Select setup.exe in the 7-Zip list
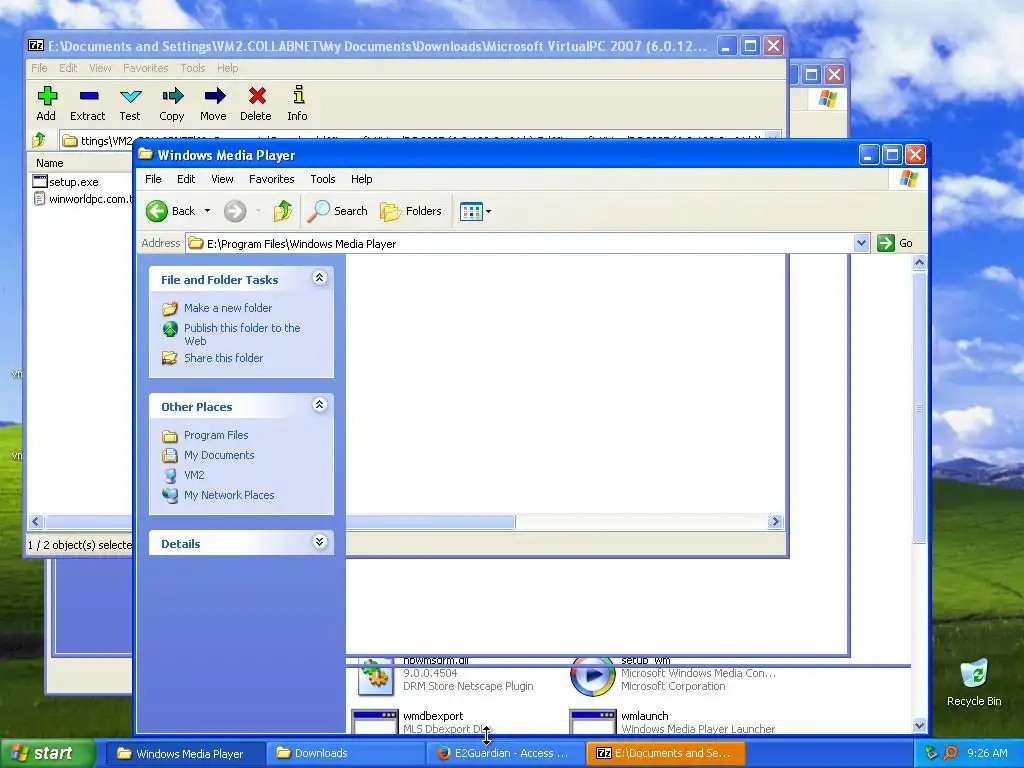 65,182
